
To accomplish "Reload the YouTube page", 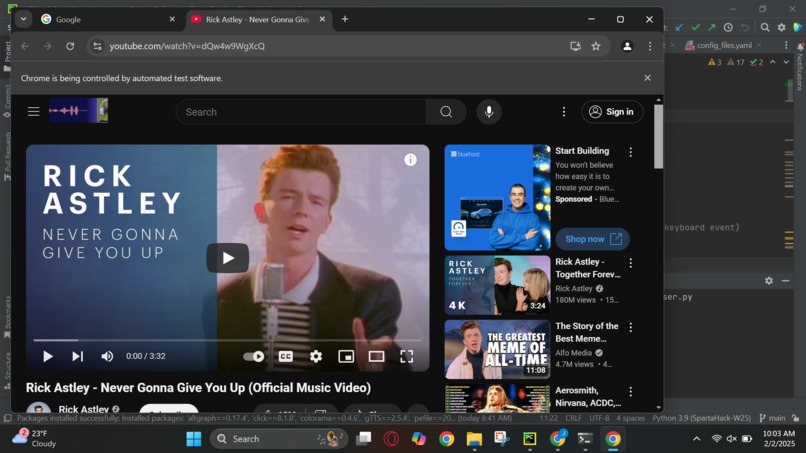I will coord(70,46).
